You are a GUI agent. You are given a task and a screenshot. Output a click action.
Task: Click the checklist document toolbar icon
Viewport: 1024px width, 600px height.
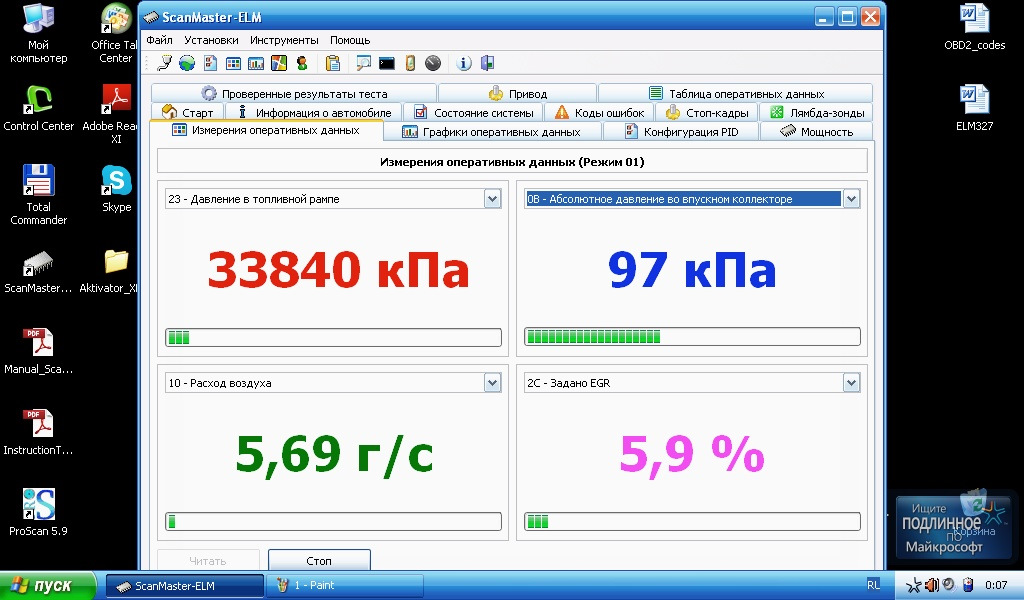210,63
